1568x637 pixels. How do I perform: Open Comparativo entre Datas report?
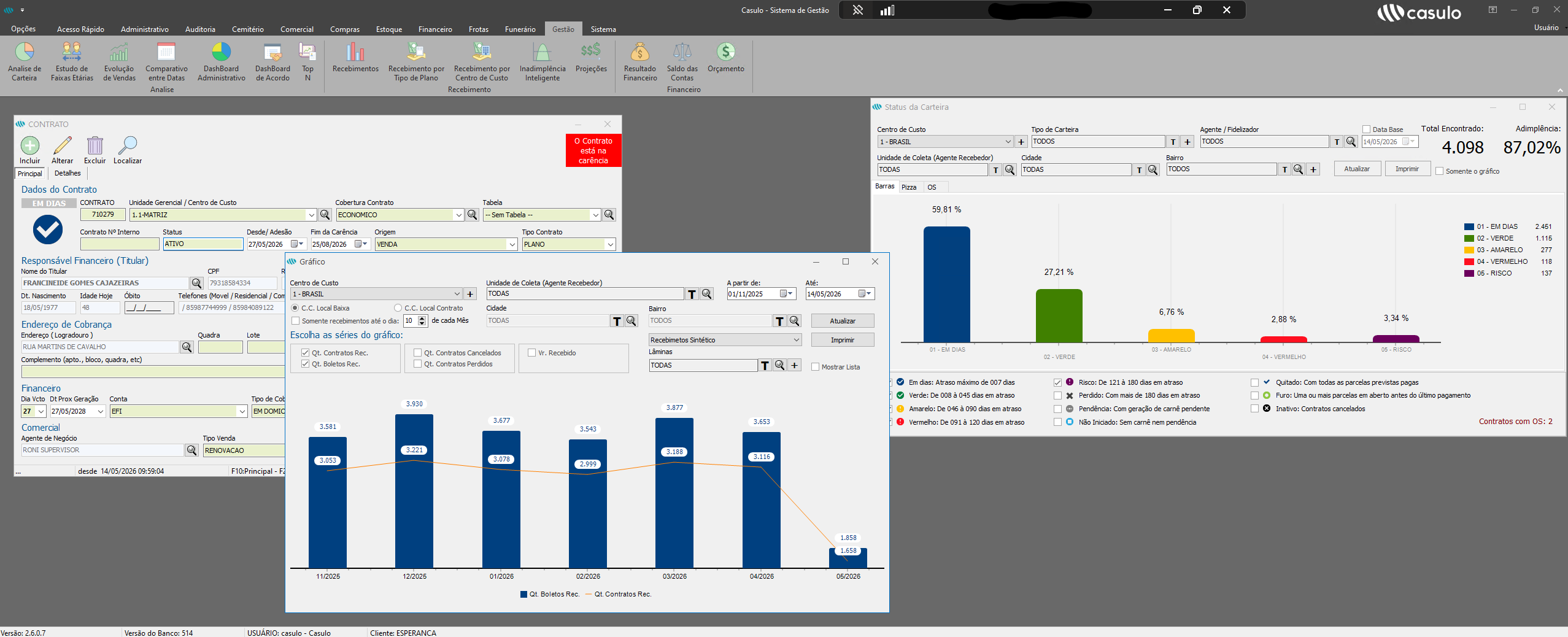point(166,61)
